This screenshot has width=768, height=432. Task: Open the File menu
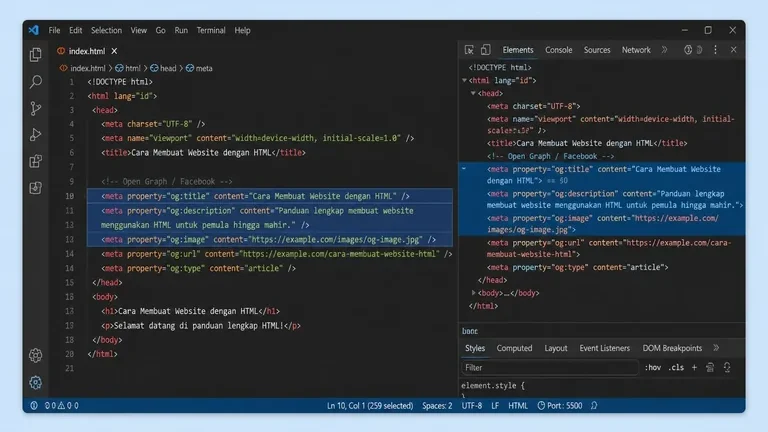(x=54, y=30)
